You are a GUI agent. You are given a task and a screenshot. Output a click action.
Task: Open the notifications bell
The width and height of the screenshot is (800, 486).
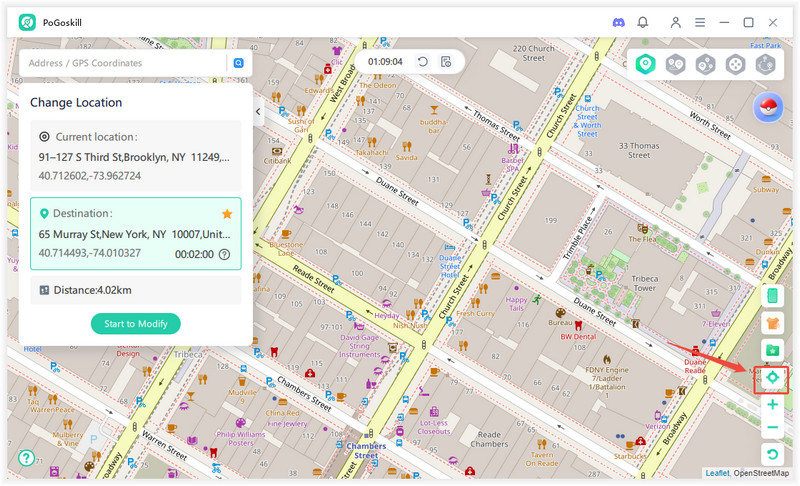tap(643, 22)
